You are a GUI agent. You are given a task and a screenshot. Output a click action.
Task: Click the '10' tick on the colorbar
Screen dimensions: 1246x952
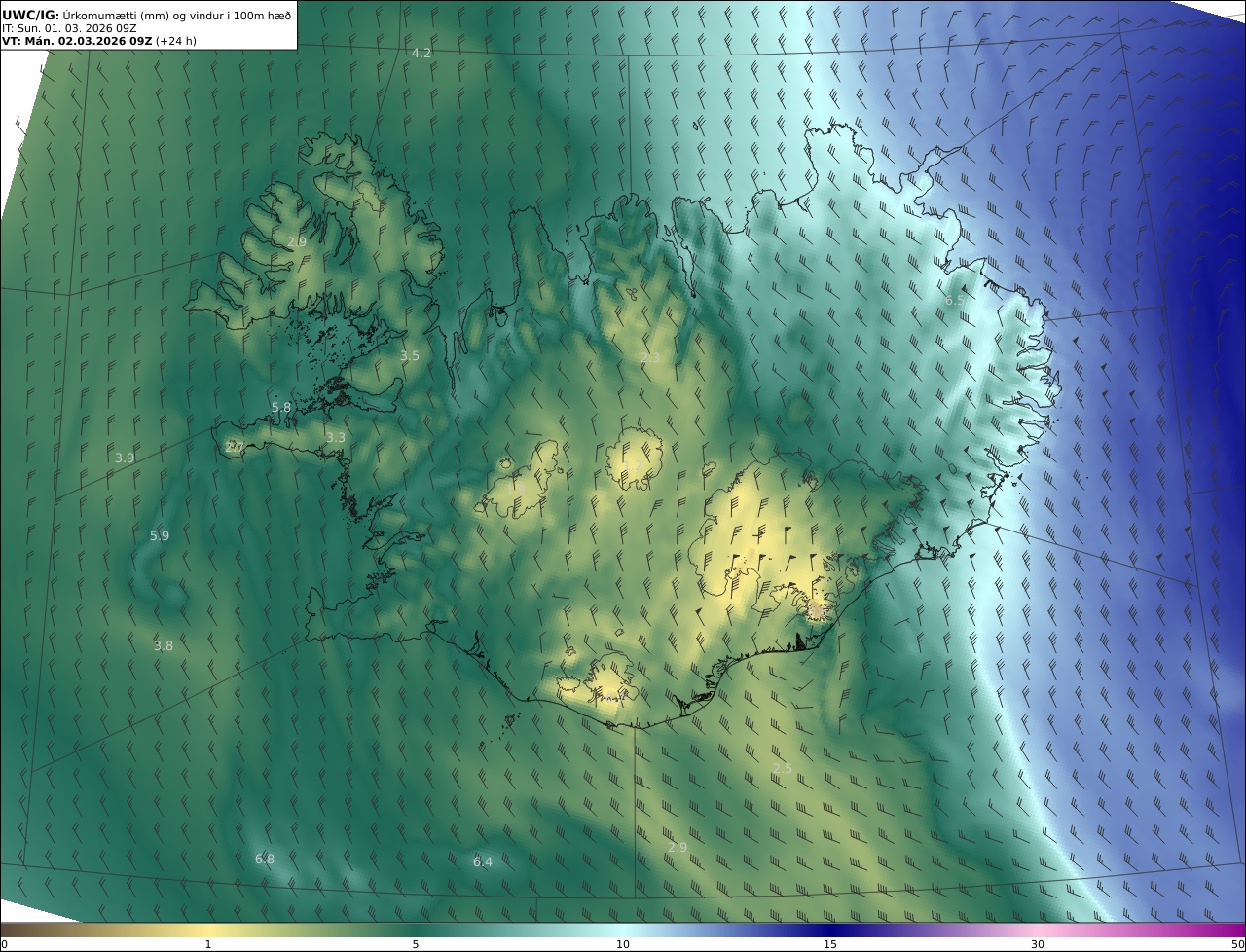coord(623,944)
